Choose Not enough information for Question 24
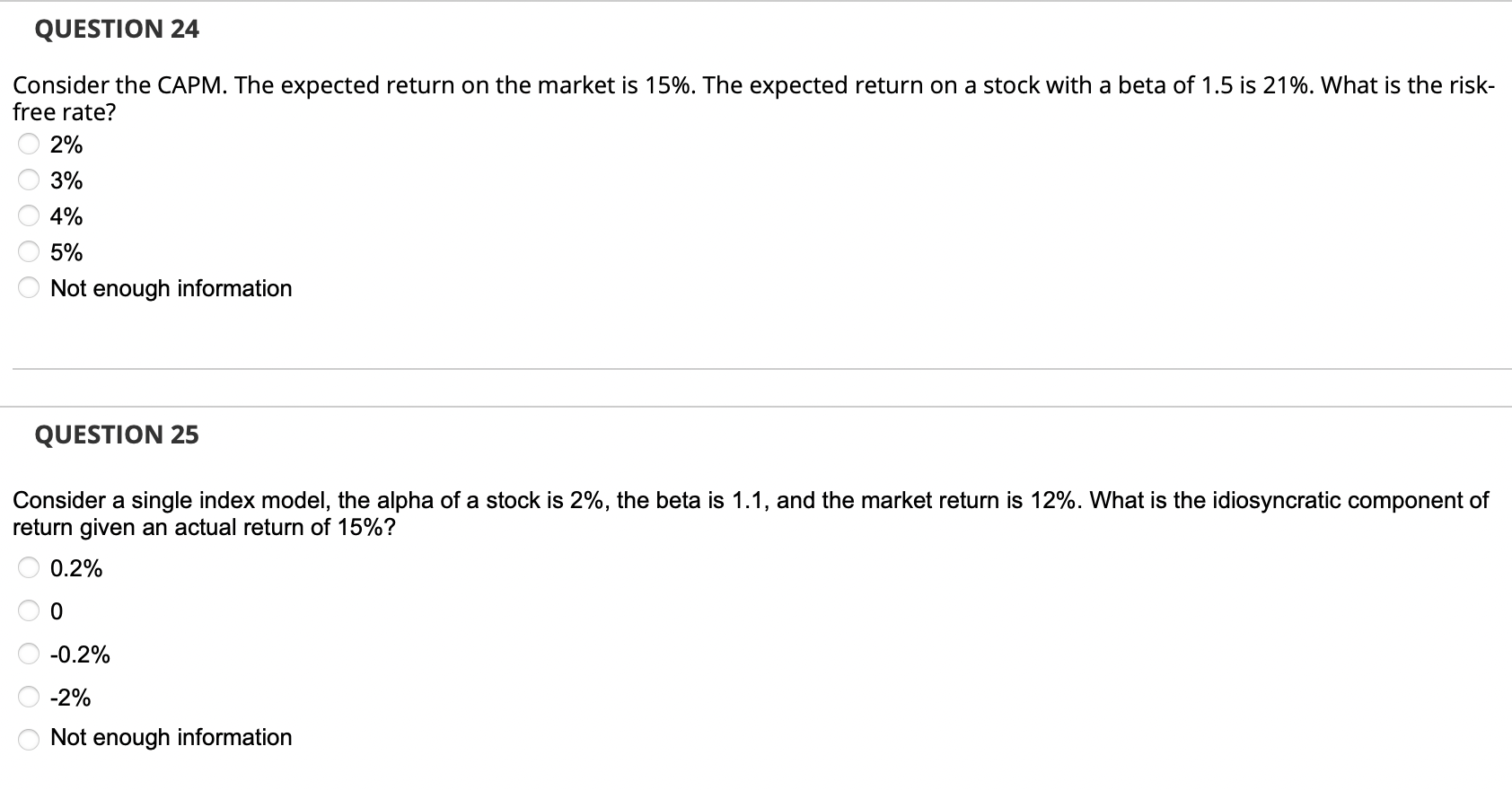Viewport: 1512px width, 790px height. pyautogui.click(x=30, y=287)
